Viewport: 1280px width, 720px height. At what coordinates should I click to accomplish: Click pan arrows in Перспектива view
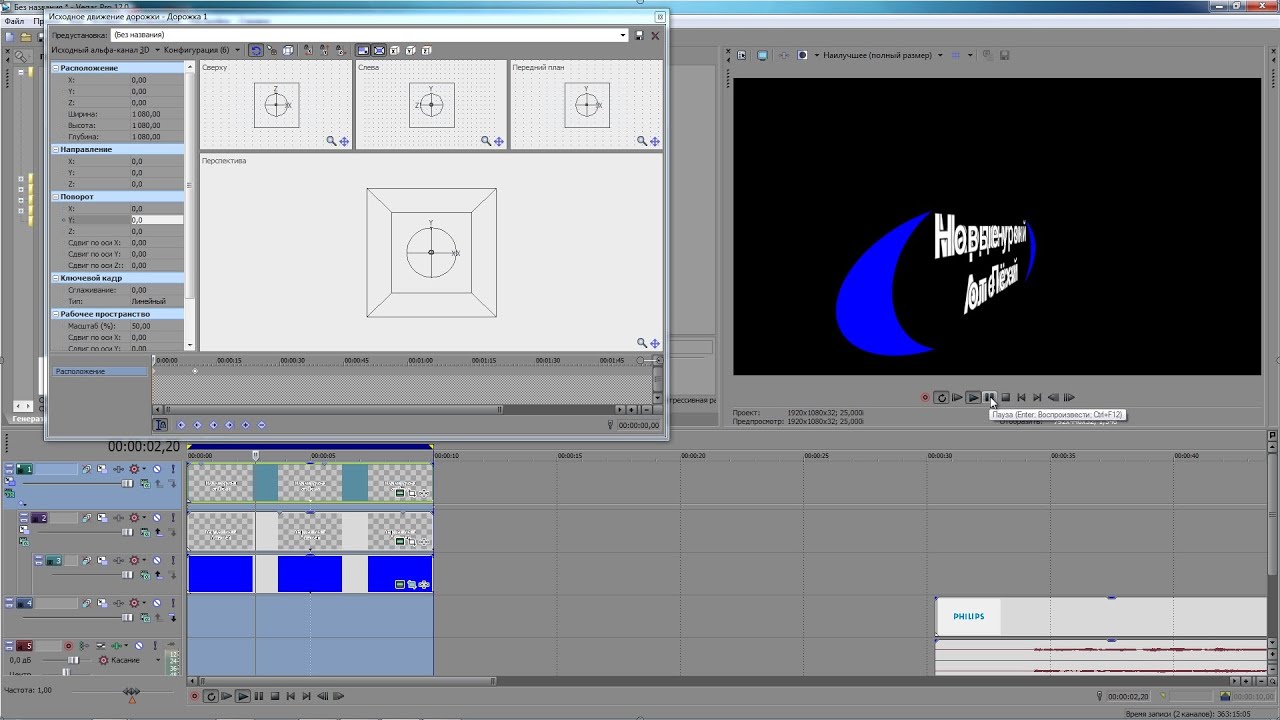655,343
